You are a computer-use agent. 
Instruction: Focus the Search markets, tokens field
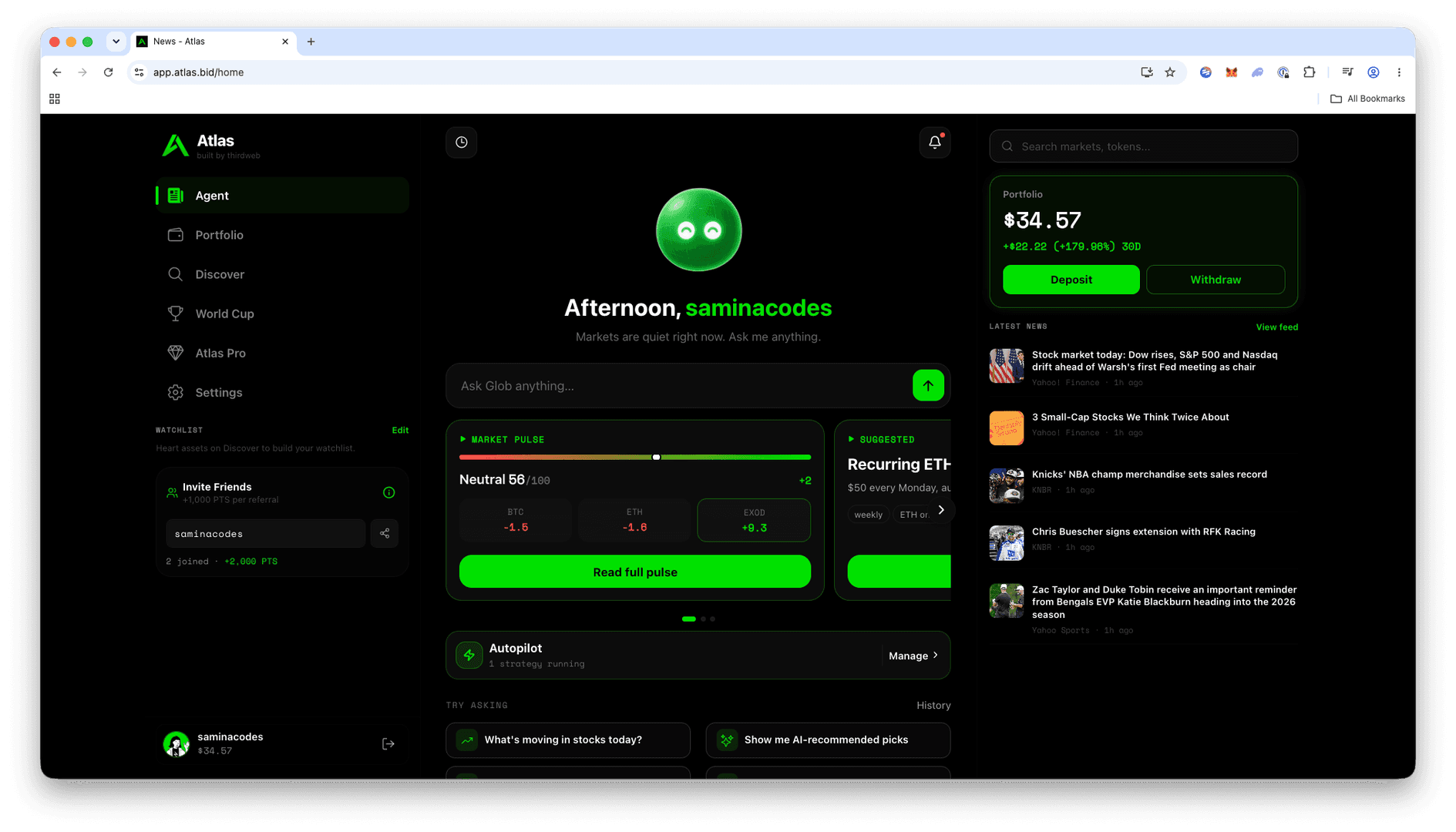point(1143,146)
